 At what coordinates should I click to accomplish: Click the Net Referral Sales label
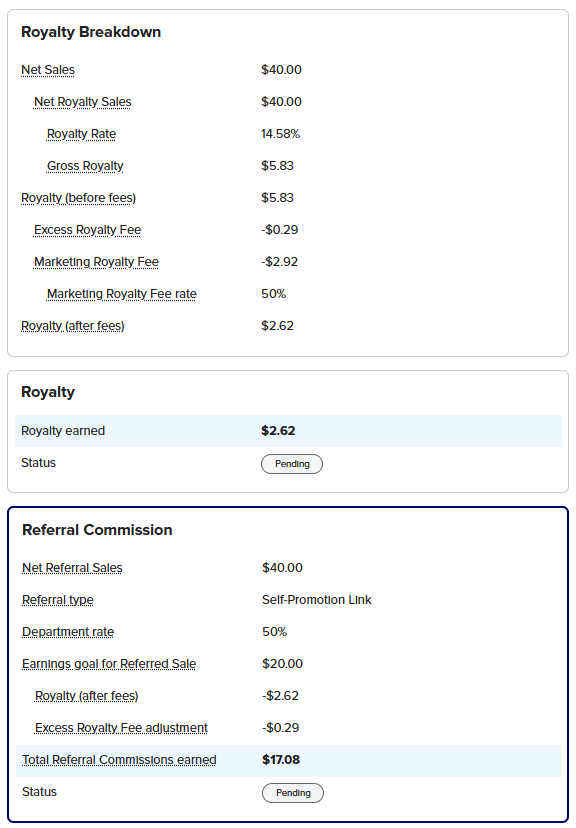point(72,568)
